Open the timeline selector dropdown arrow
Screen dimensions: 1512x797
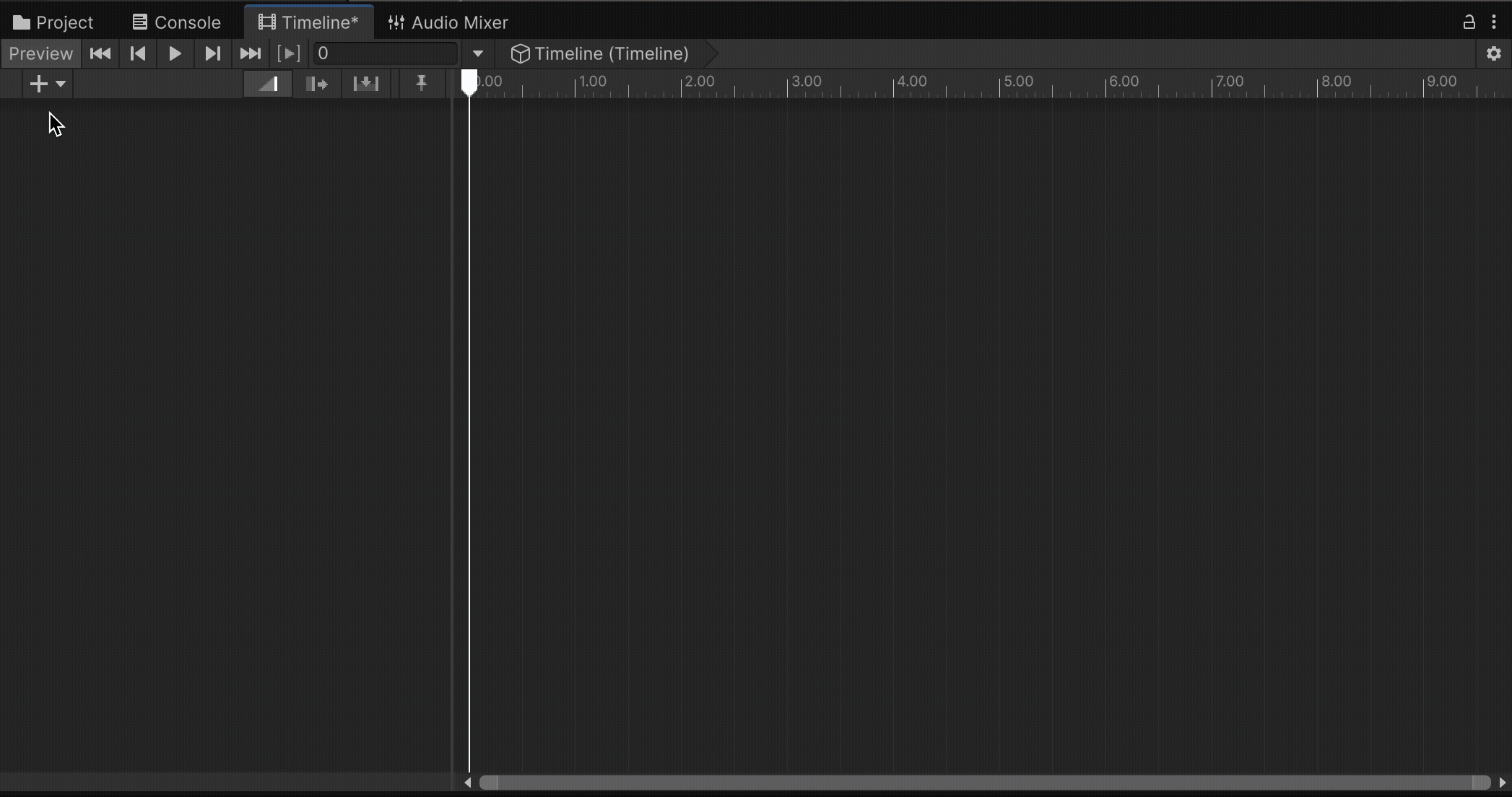pyautogui.click(x=478, y=53)
